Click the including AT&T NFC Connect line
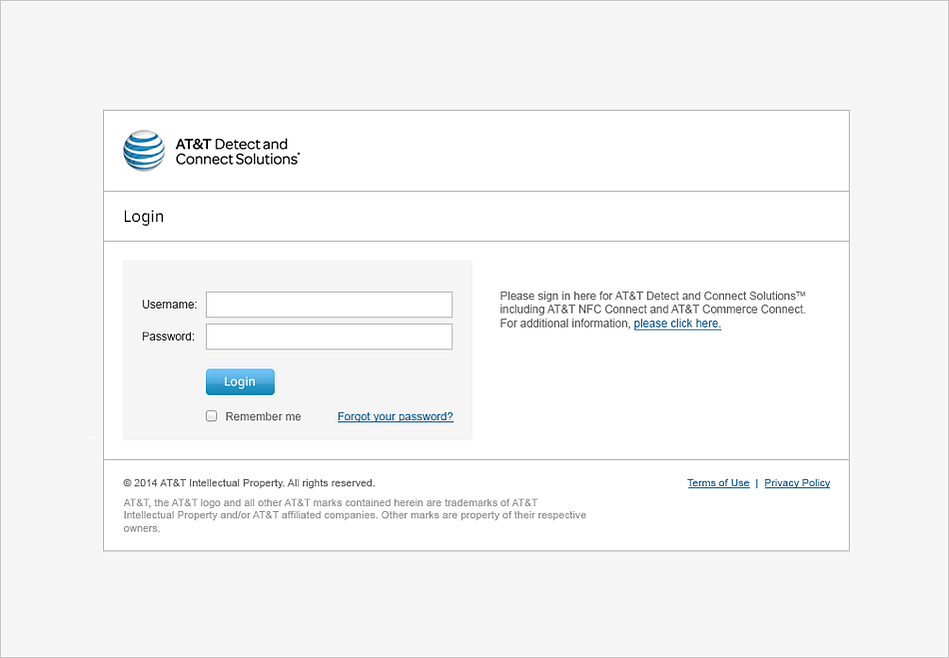 pyautogui.click(x=652, y=309)
